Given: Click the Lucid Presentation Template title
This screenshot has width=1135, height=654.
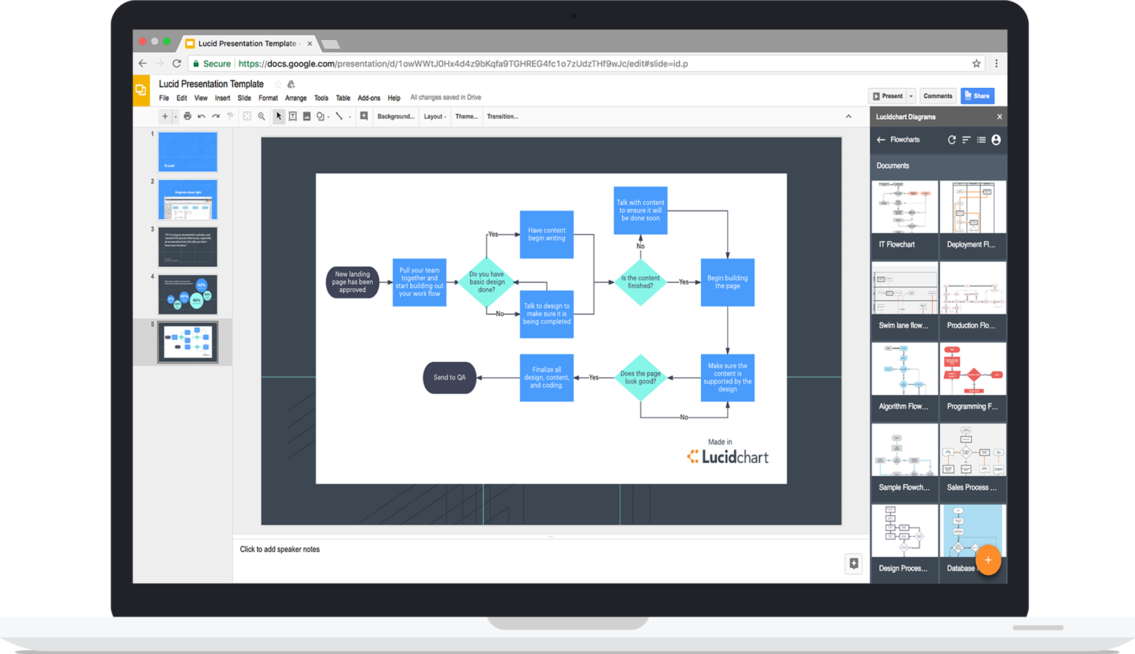Looking at the screenshot, I should 211,84.
